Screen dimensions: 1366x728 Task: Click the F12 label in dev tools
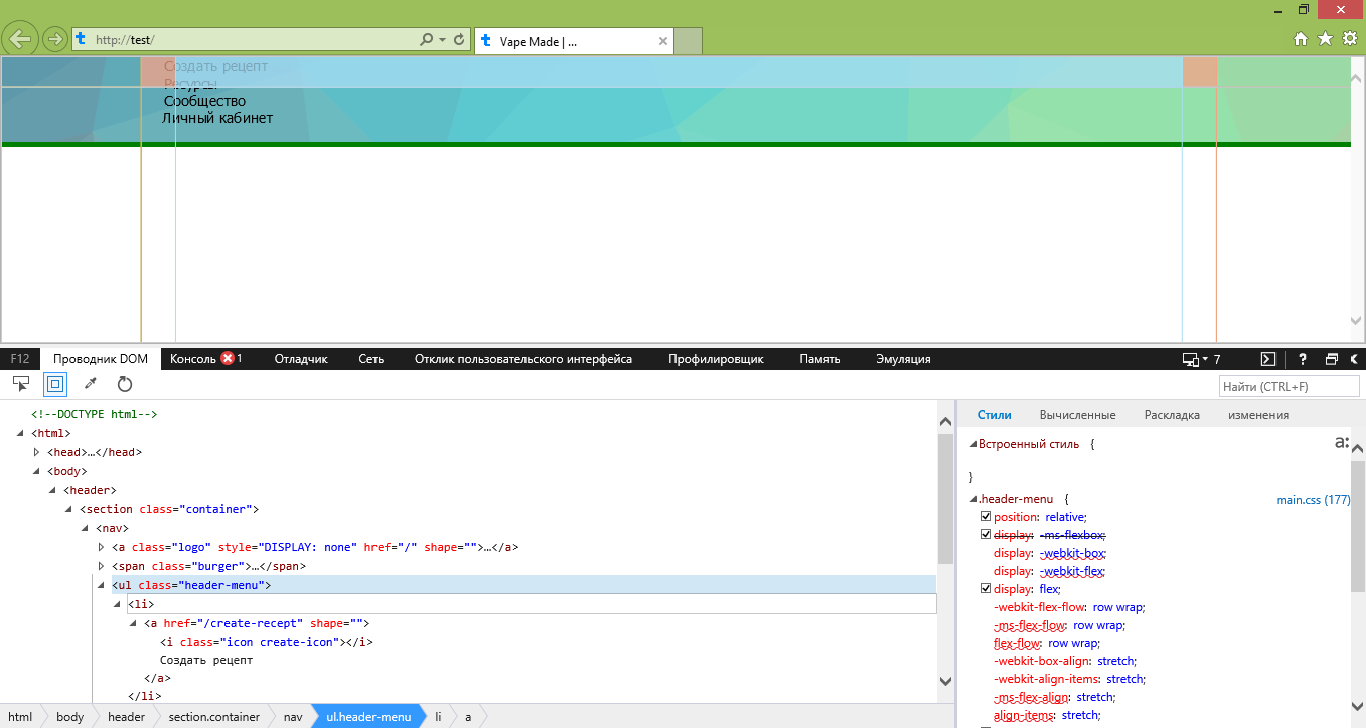pyautogui.click(x=20, y=359)
